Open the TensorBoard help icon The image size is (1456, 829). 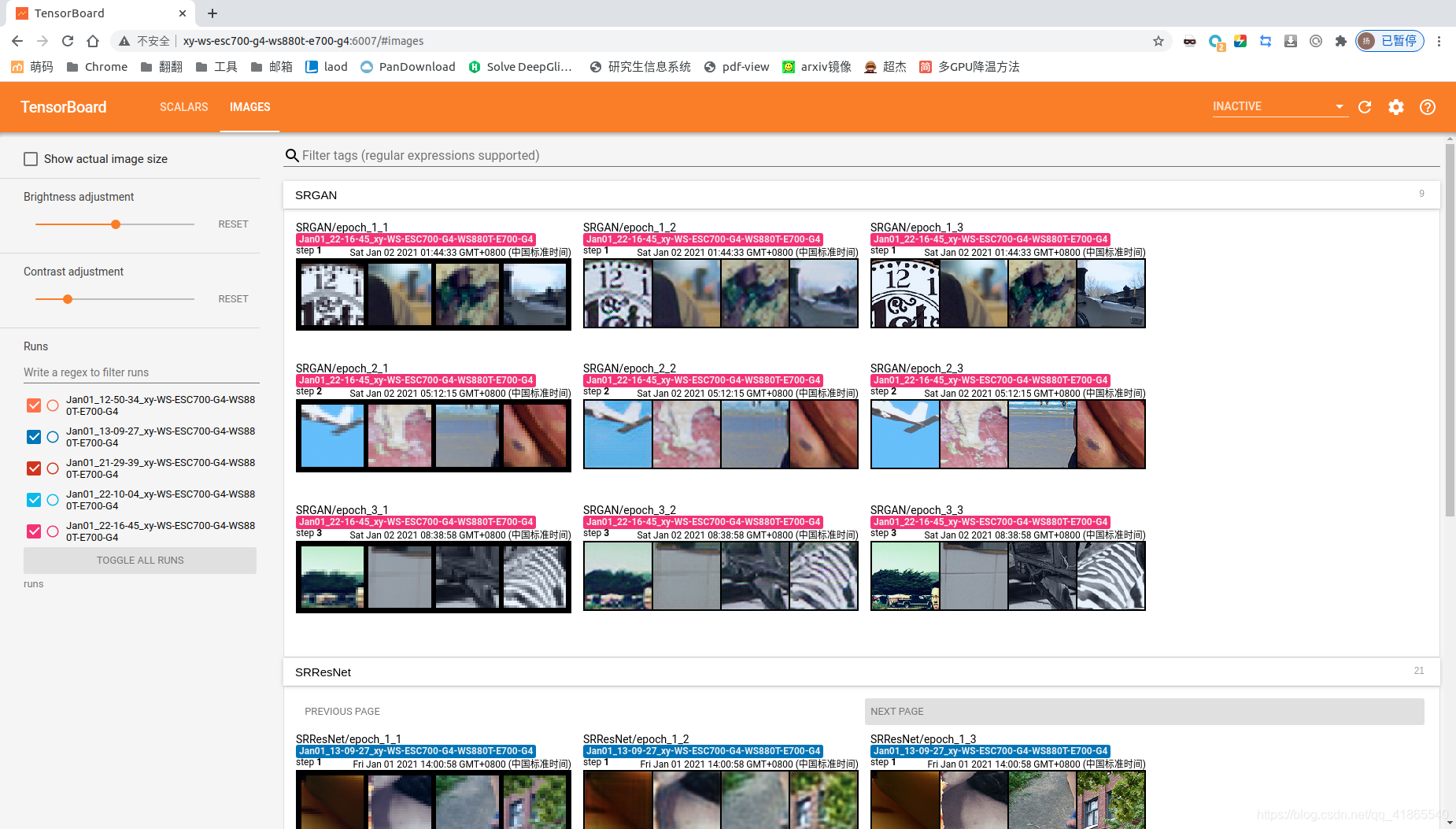point(1427,107)
